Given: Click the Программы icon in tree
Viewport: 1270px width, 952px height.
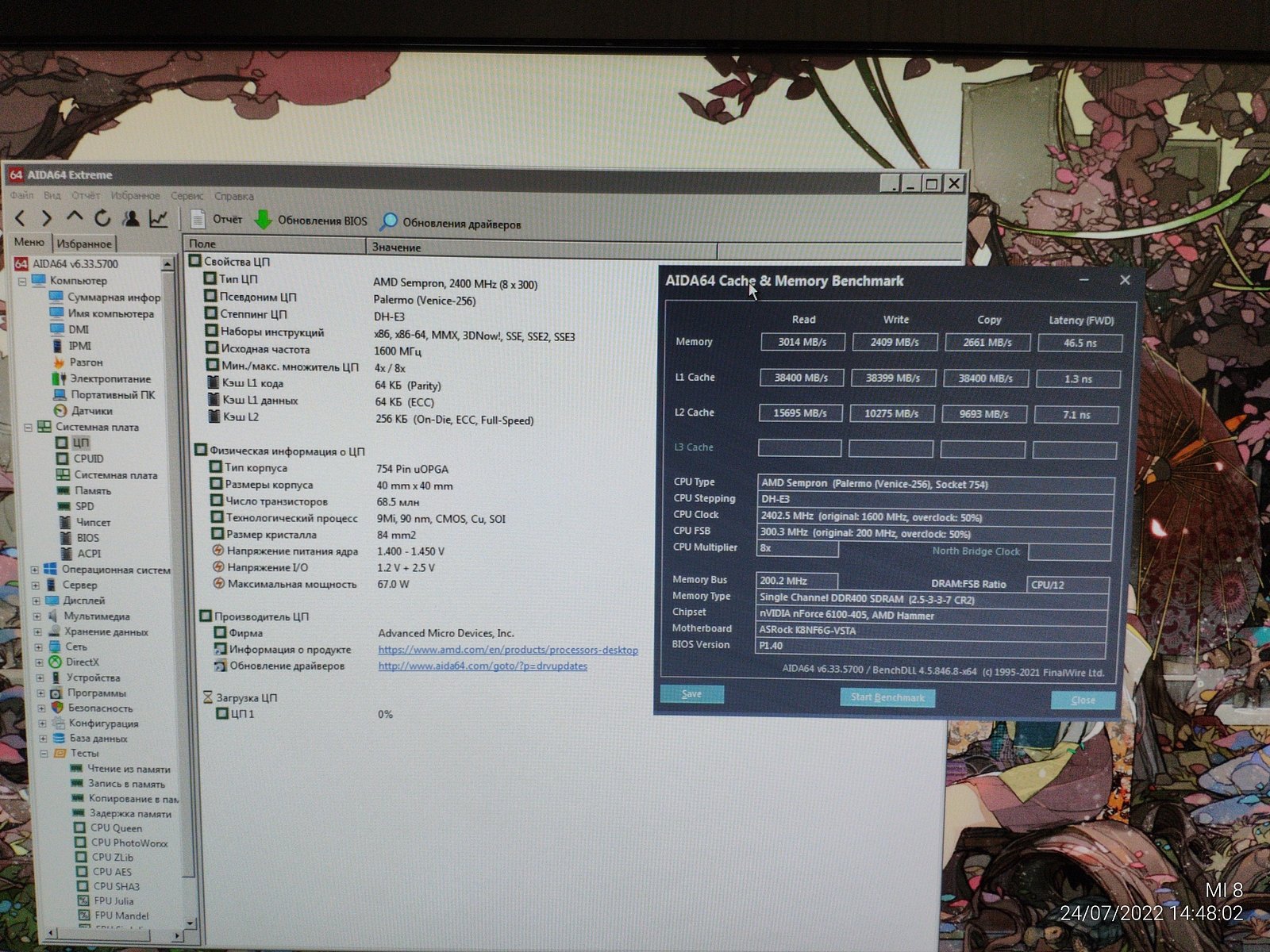Looking at the screenshot, I should click(56, 693).
